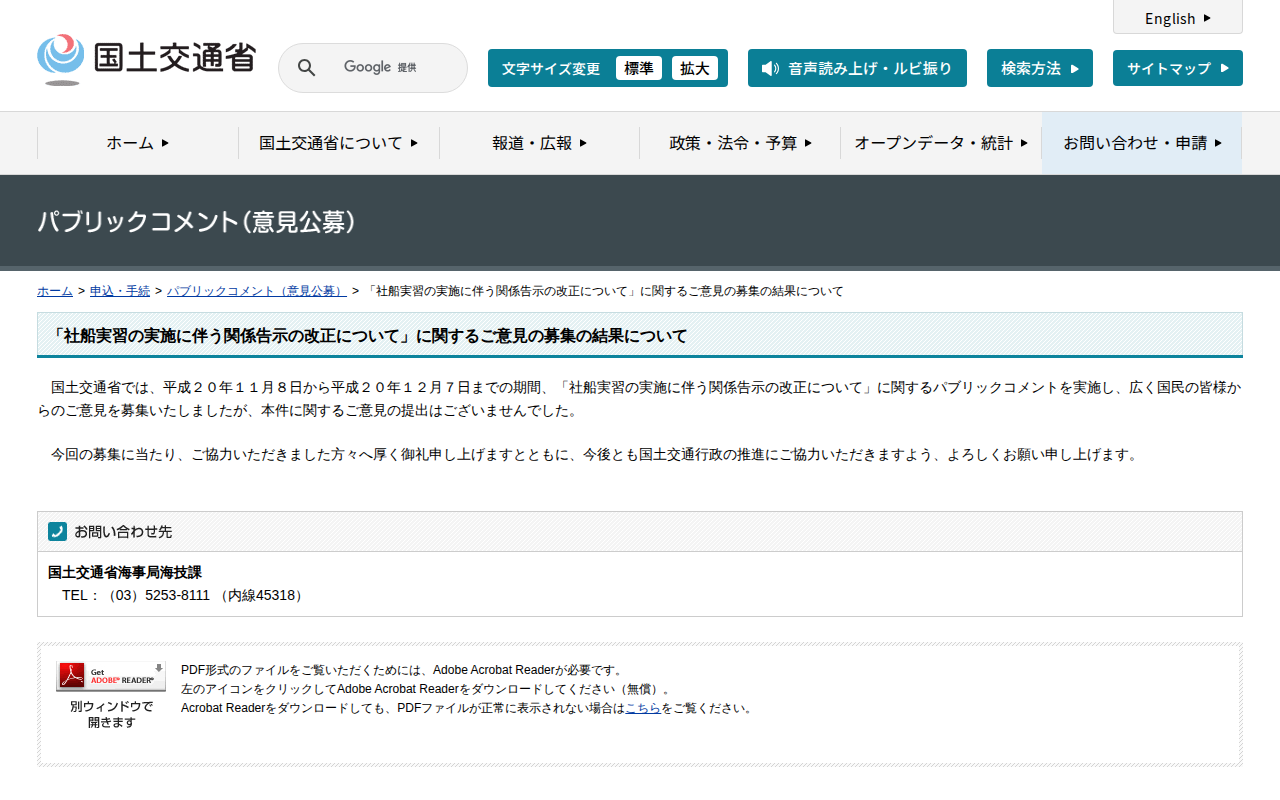Click the speaker icon for 音声読み上げ
Image resolution: width=1280 pixels, height=800 pixels.
coord(769,68)
